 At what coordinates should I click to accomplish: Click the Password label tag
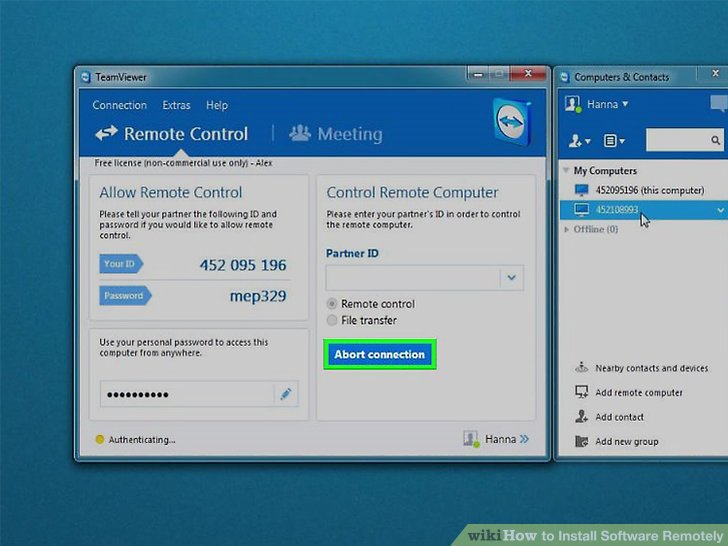click(x=125, y=296)
